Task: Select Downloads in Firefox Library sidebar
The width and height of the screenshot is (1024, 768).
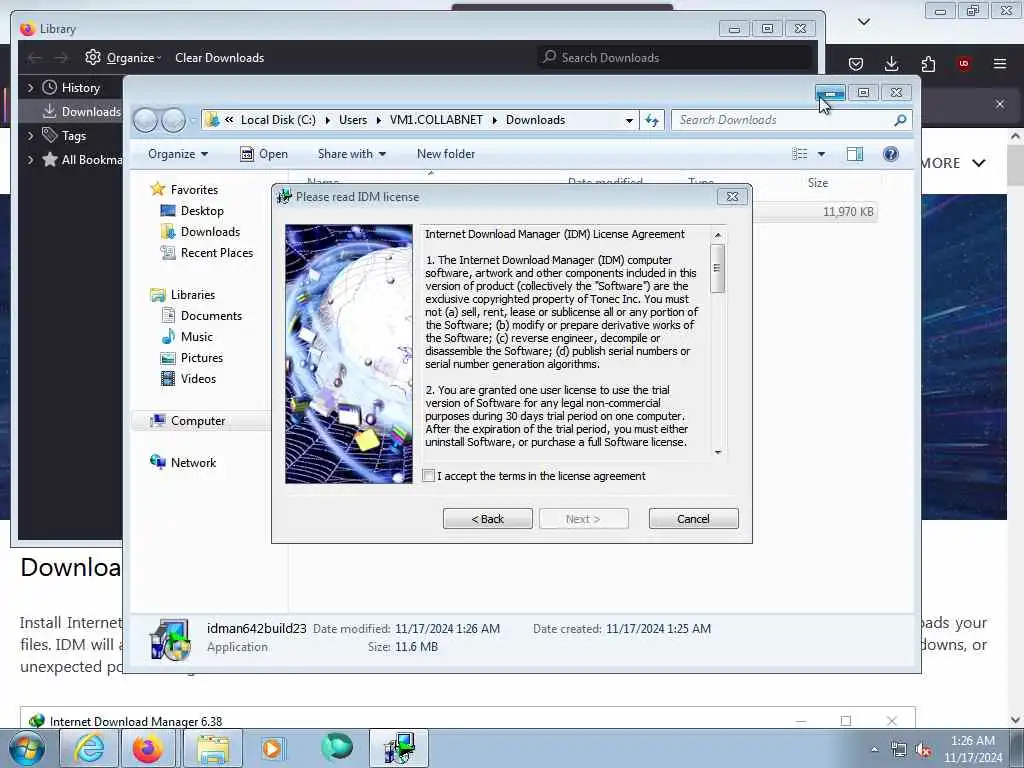Action: (x=82, y=112)
